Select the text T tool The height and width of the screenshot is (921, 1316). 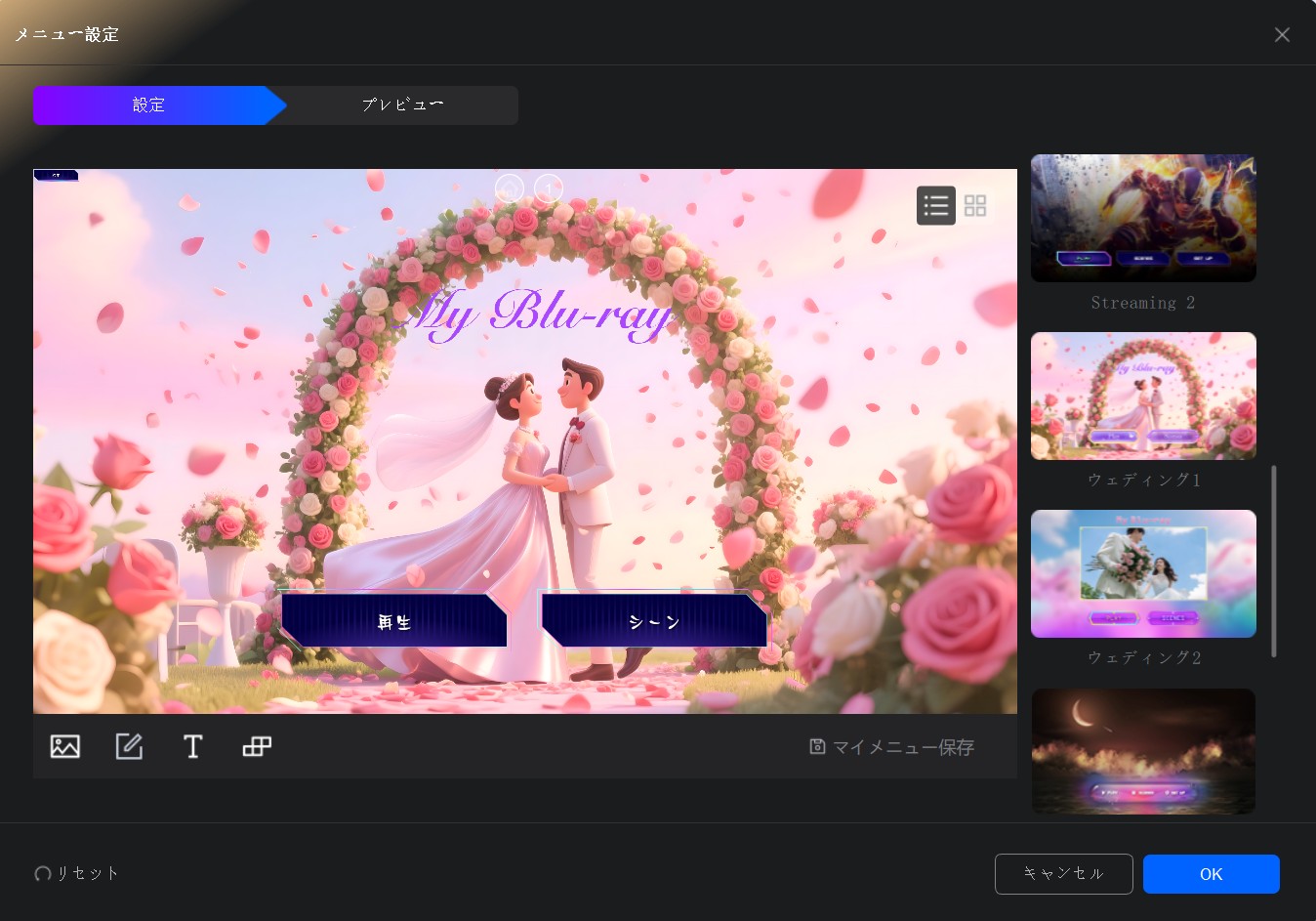pos(192,747)
